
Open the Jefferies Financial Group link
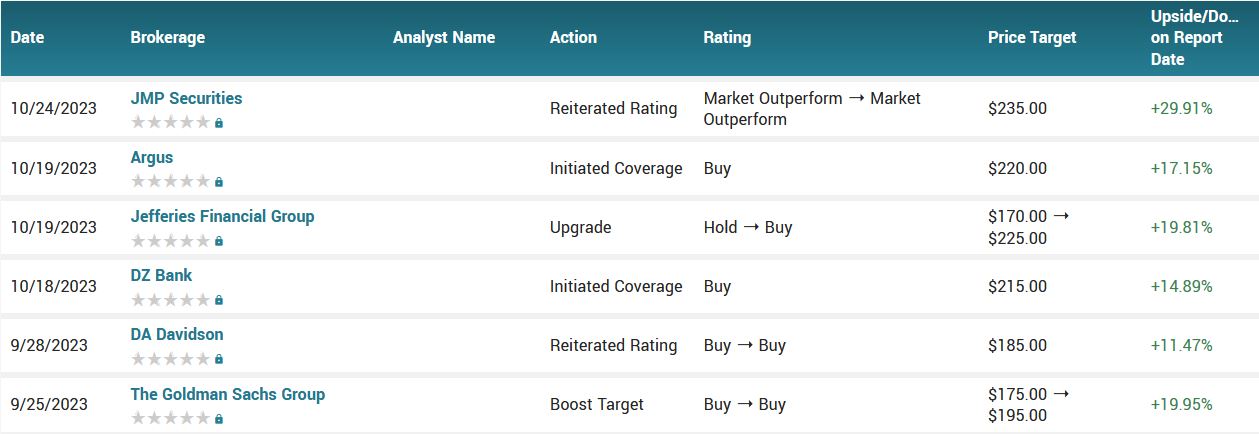222,216
